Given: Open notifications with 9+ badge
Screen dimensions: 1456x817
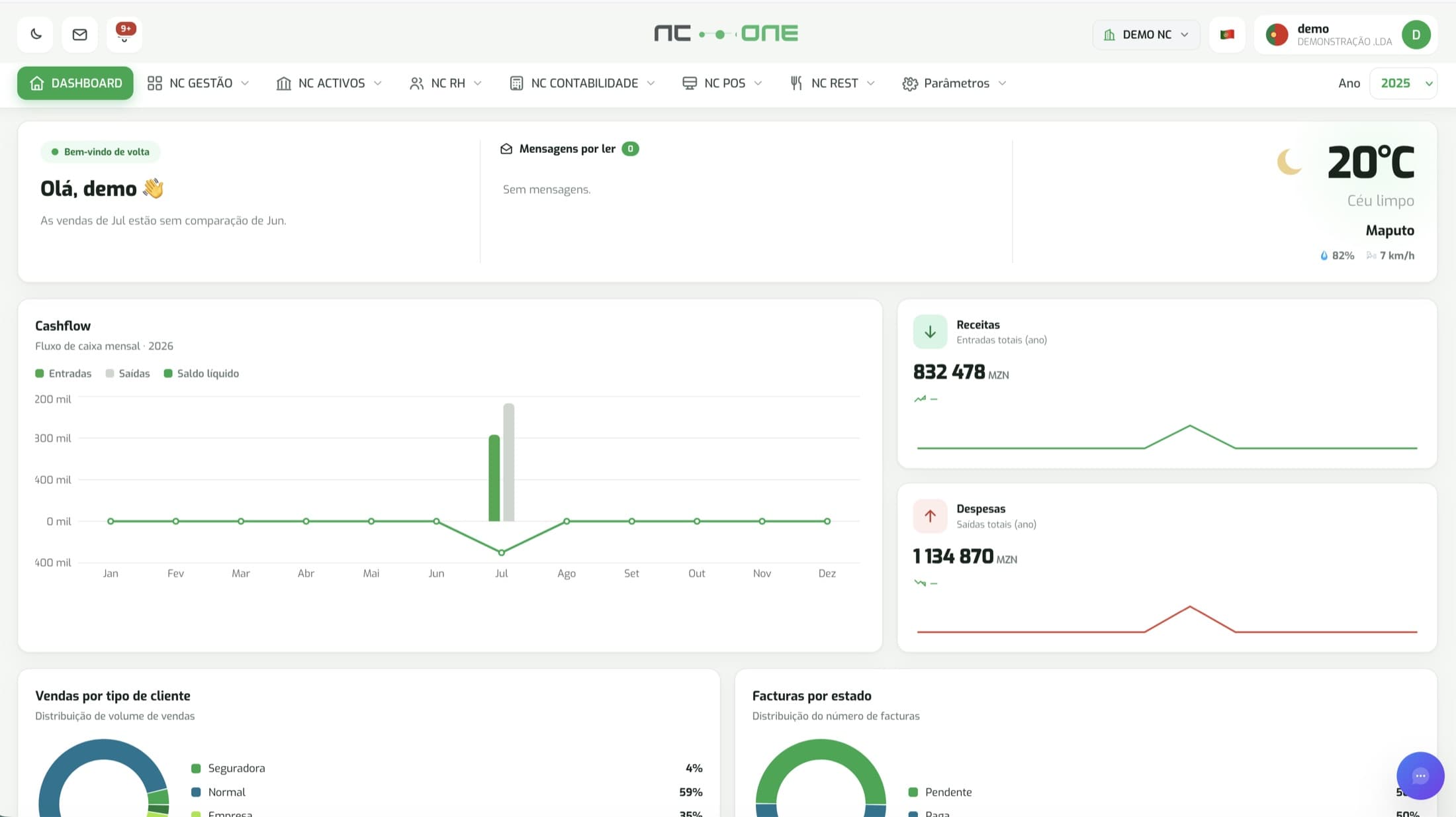Looking at the screenshot, I should pyautogui.click(x=124, y=34).
